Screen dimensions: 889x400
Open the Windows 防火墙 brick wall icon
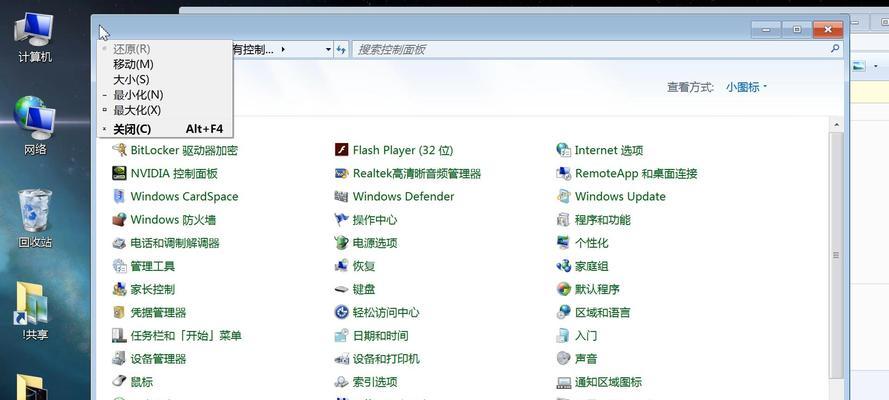(119, 220)
